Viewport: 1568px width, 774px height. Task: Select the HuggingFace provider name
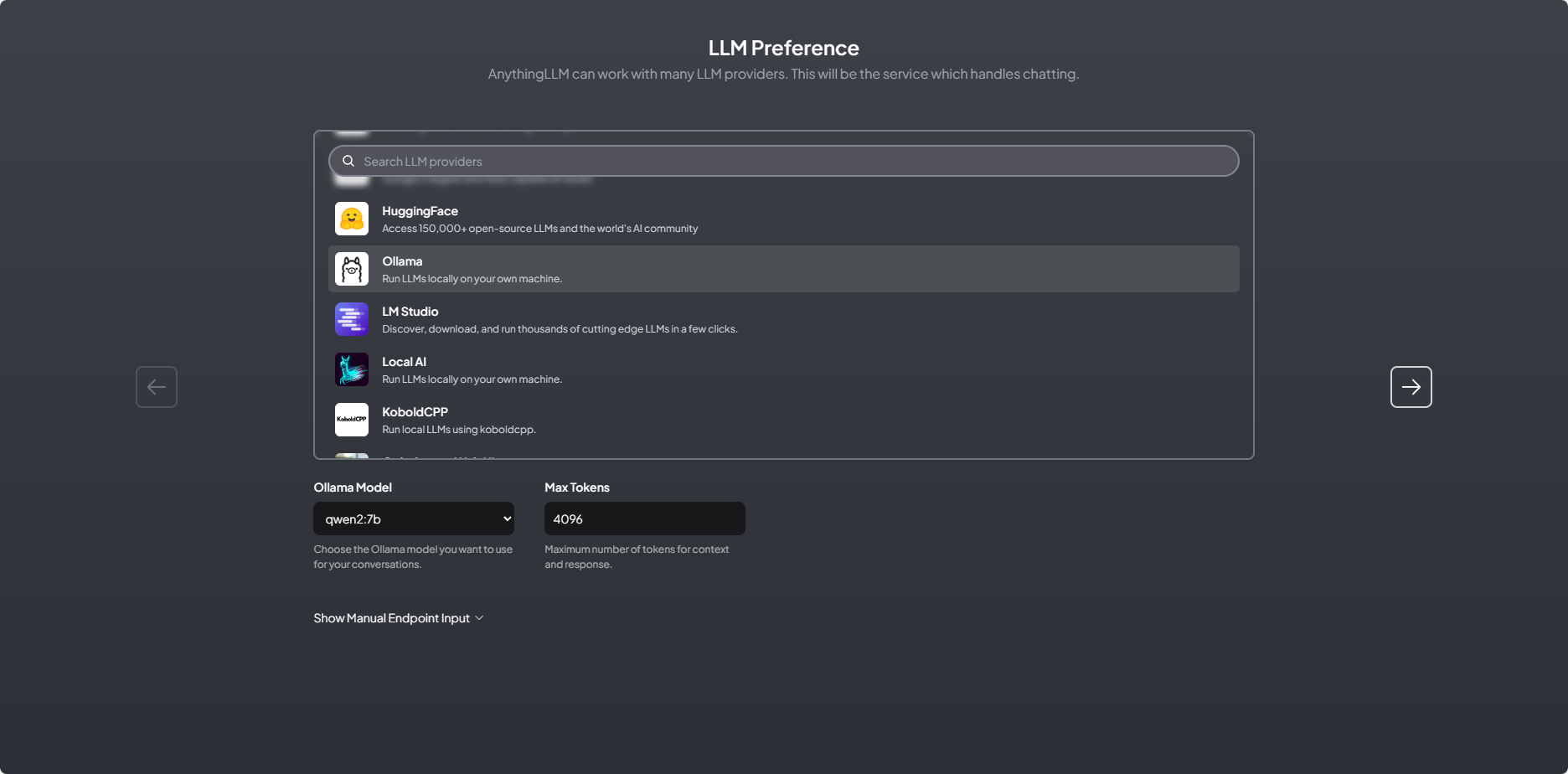(x=420, y=211)
